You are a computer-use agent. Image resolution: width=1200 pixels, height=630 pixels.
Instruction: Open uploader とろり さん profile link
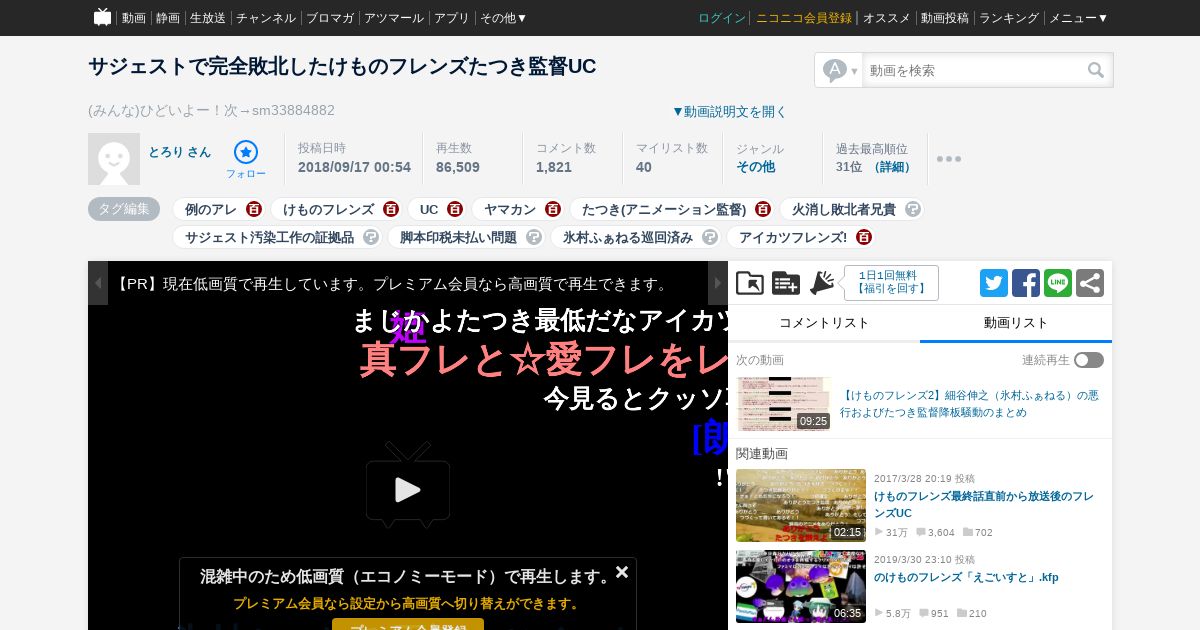click(180, 152)
